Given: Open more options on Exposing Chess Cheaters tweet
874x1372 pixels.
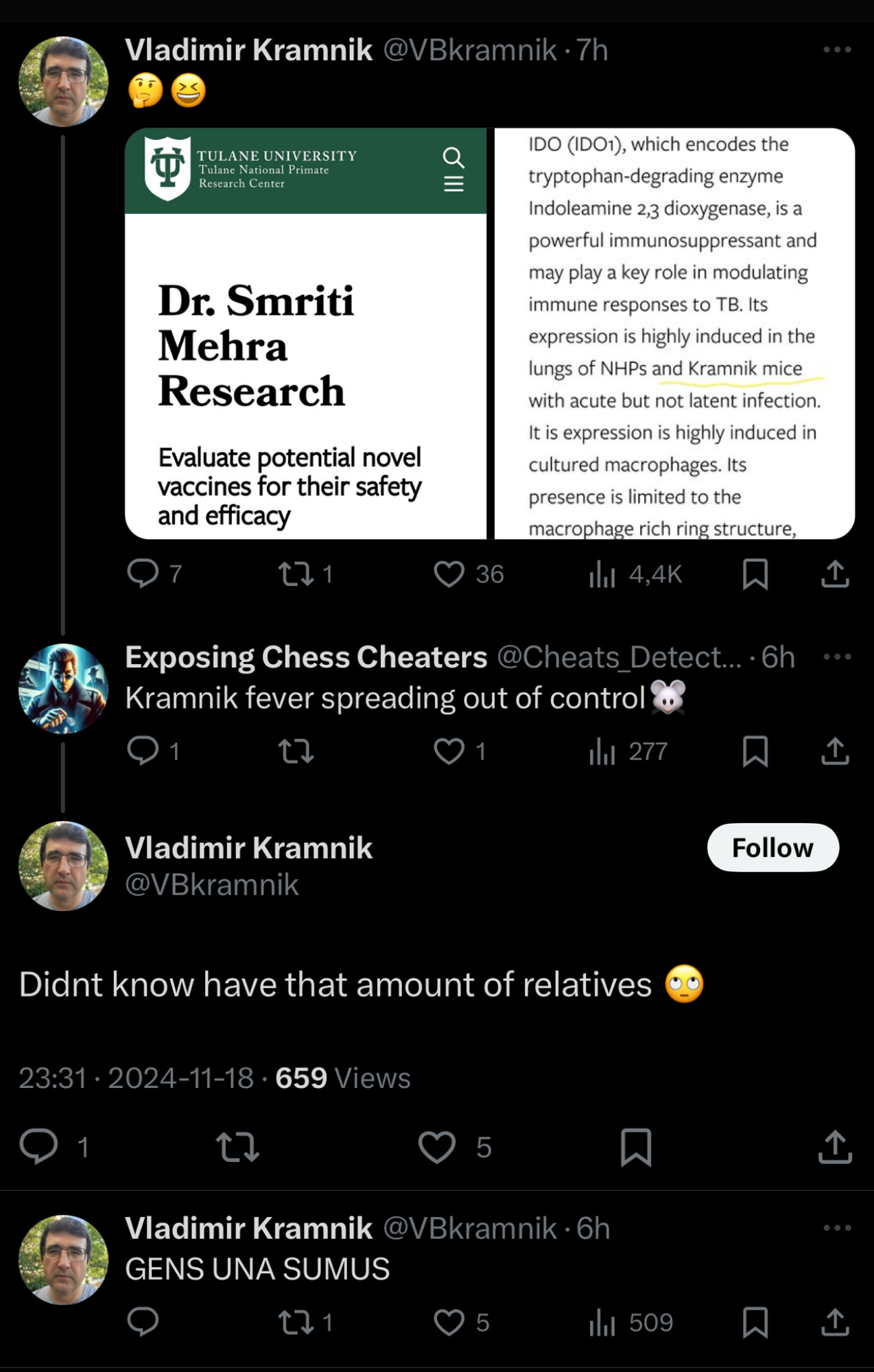Looking at the screenshot, I should pos(837,657).
